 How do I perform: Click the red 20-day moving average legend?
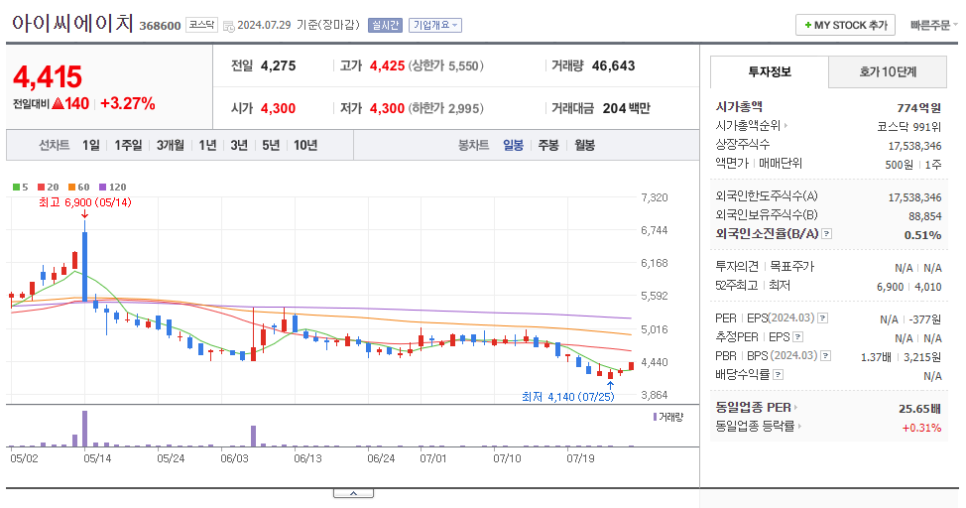[48, 187]
